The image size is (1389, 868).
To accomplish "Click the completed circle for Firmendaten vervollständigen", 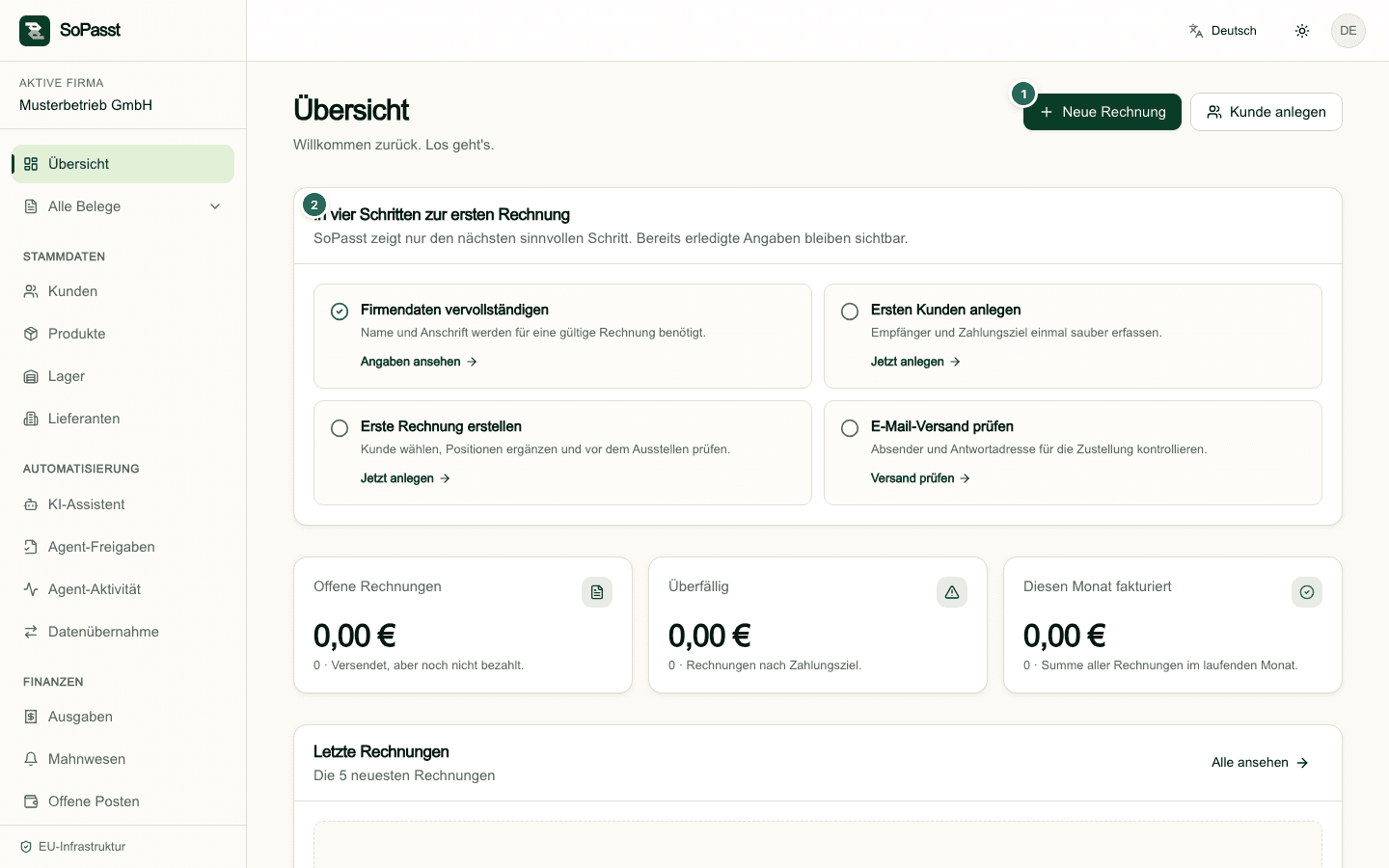I will tap(340, 312).
